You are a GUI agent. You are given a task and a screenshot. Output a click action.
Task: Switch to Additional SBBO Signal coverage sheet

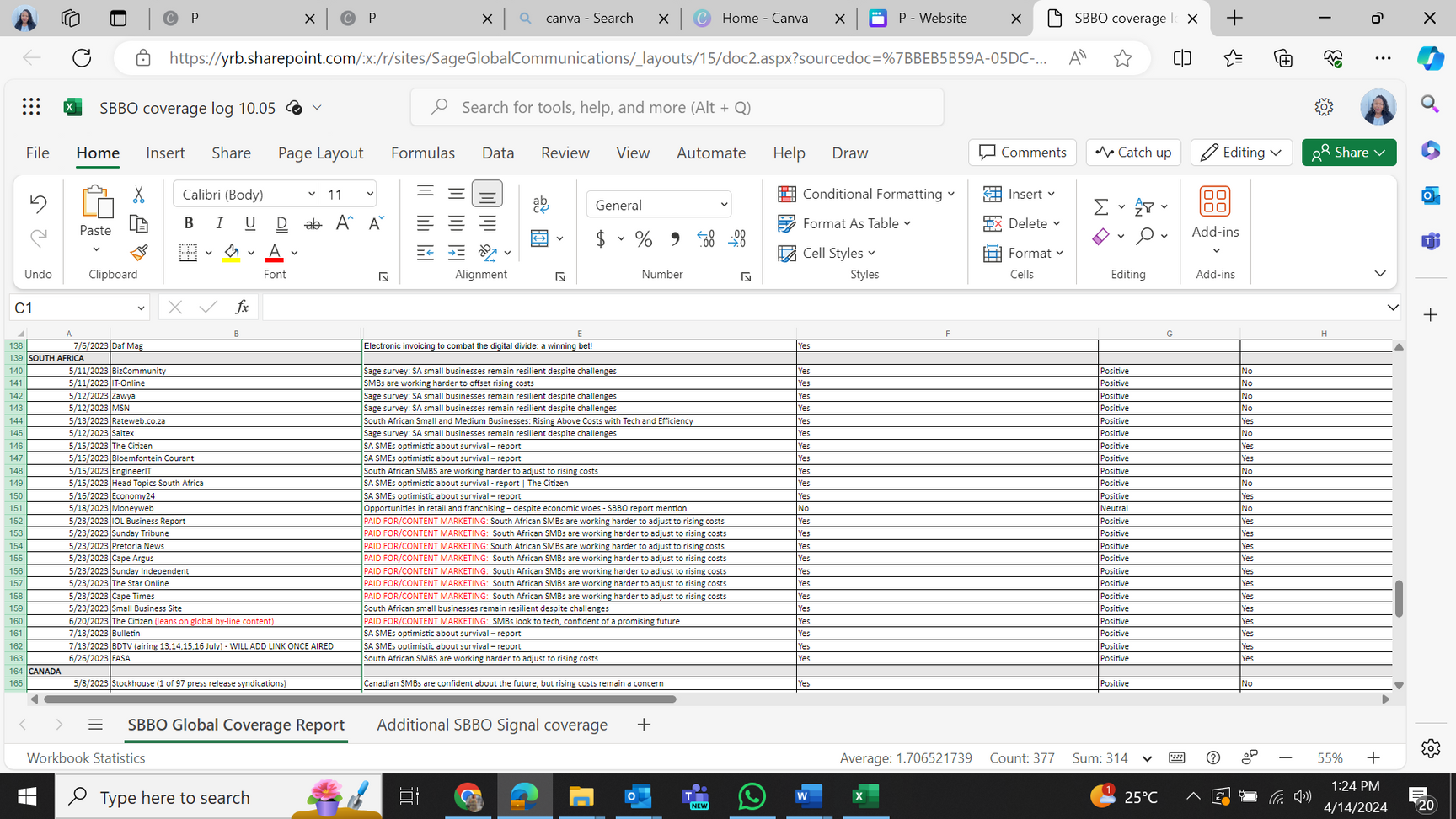point(492,725)
